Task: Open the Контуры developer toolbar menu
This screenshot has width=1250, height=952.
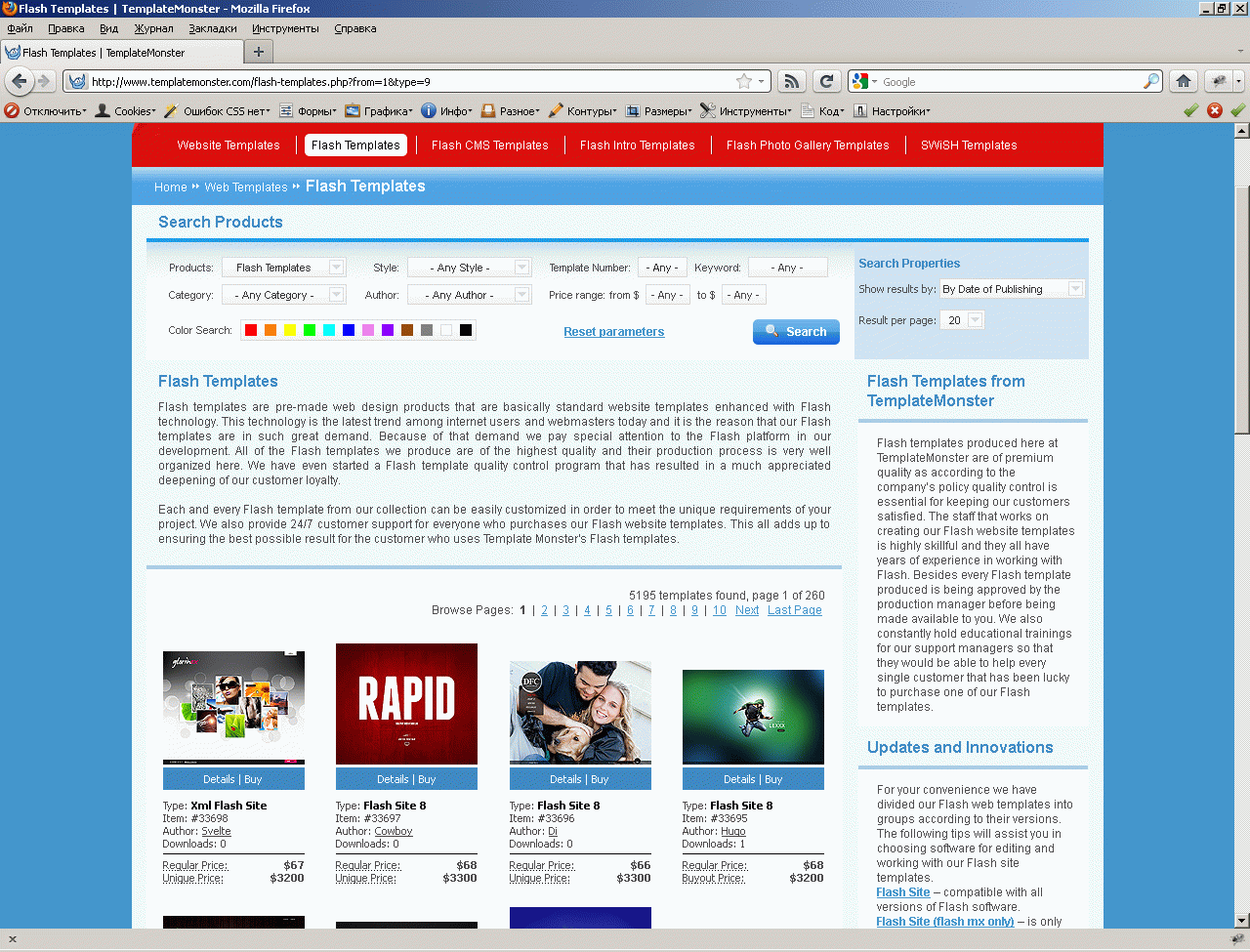Action: tap(583, 111)
